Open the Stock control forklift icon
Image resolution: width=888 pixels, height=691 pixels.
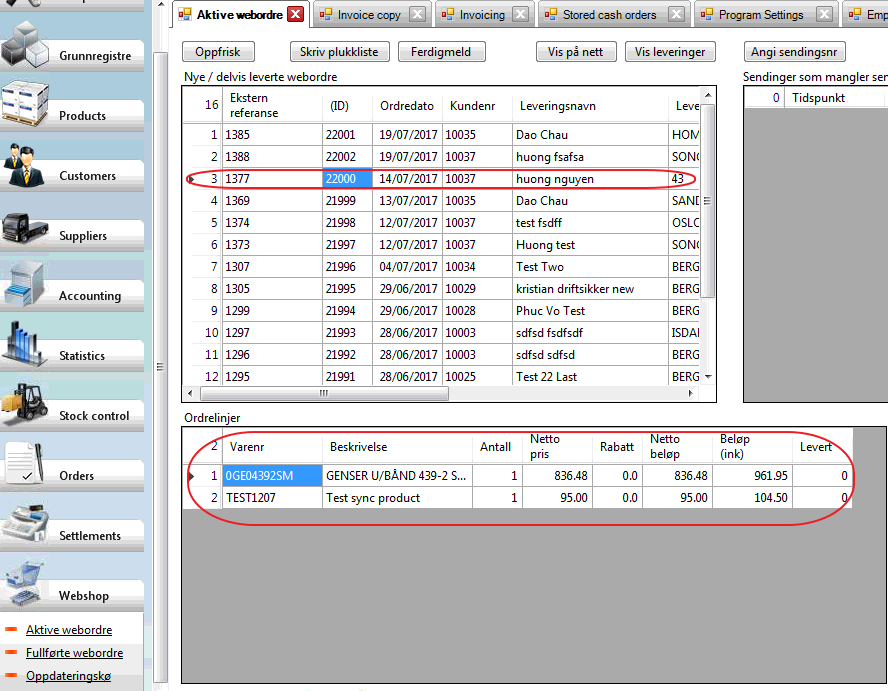[x=24, y=404]
